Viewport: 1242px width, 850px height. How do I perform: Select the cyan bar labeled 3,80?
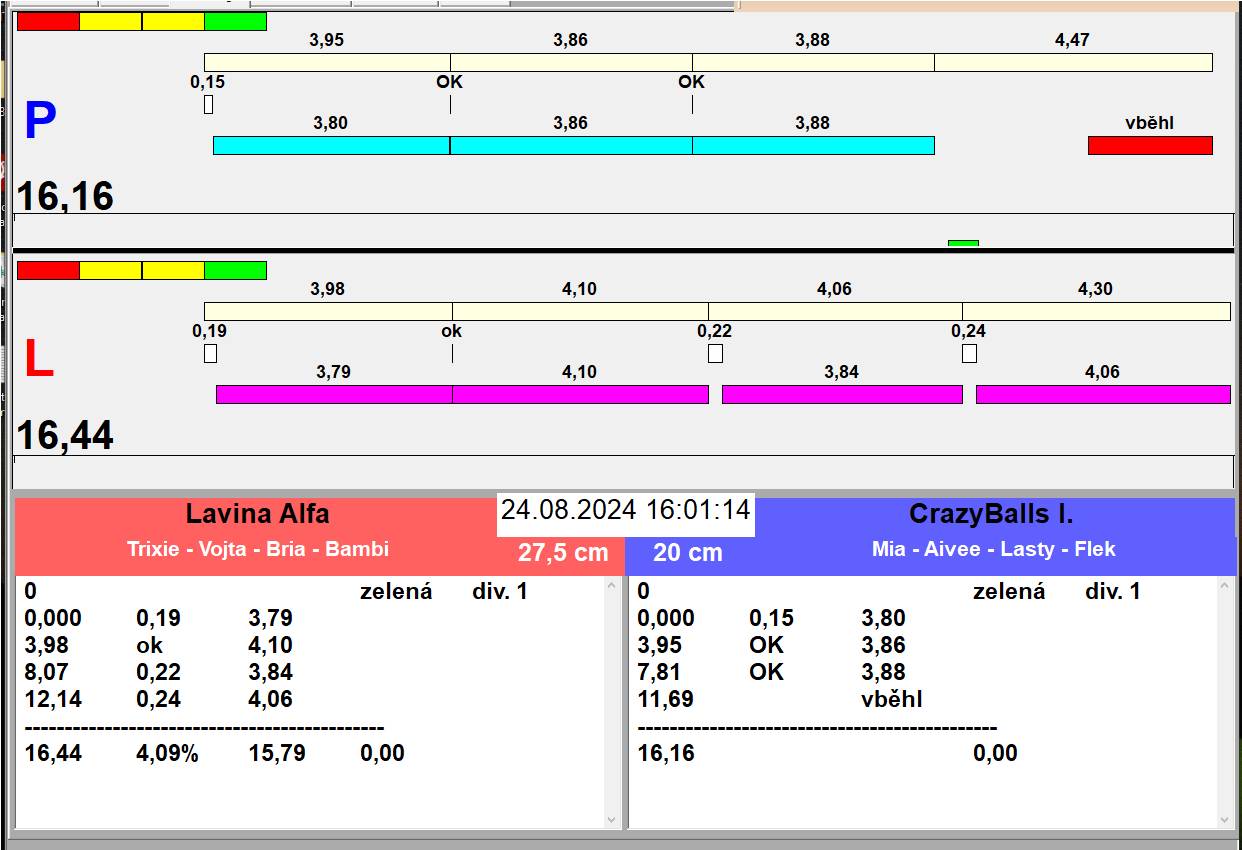coord(331,145)
